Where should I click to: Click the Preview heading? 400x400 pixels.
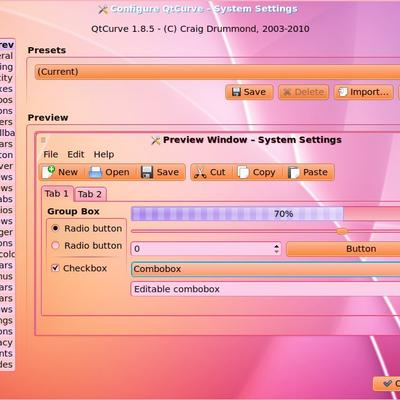pyautogui.click(x=48, y=118)
